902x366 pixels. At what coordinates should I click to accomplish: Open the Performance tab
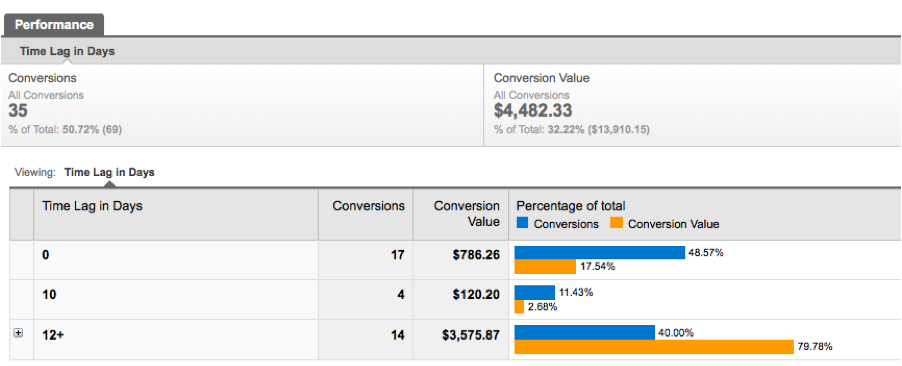(x=54, y=25)
